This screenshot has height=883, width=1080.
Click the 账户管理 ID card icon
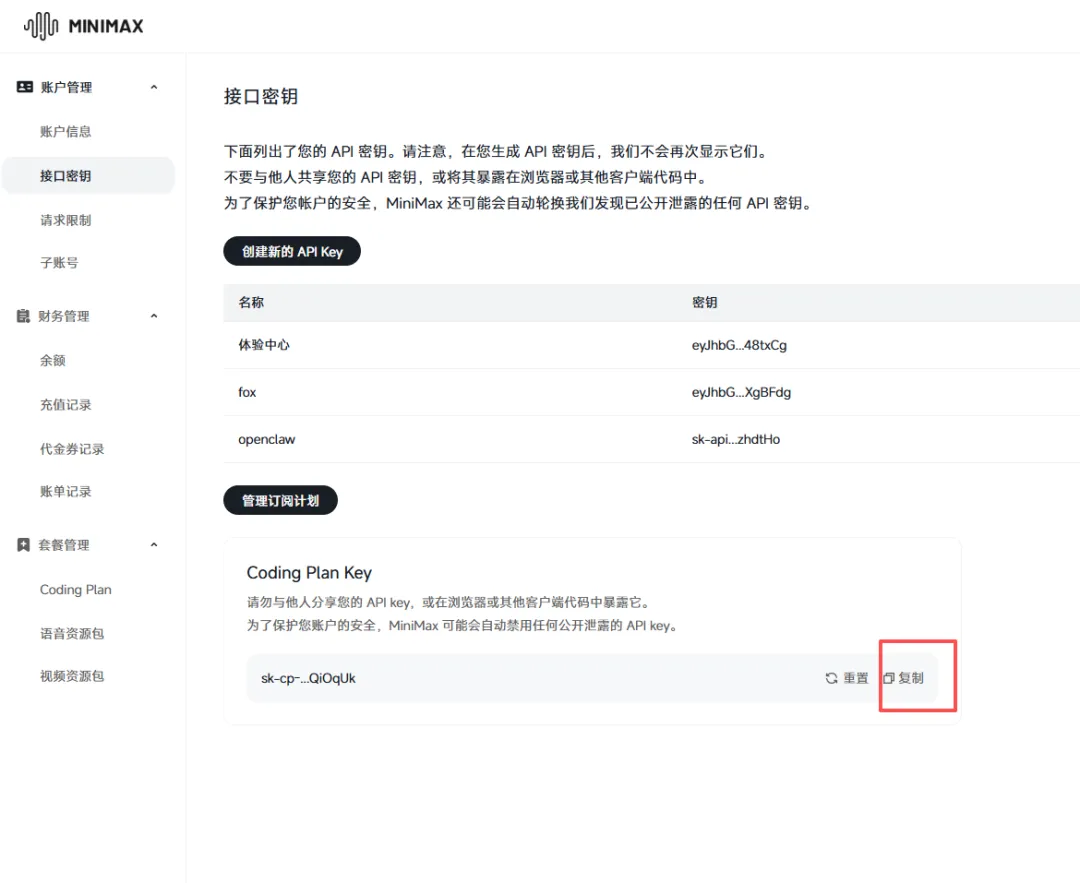pos(25,87)
